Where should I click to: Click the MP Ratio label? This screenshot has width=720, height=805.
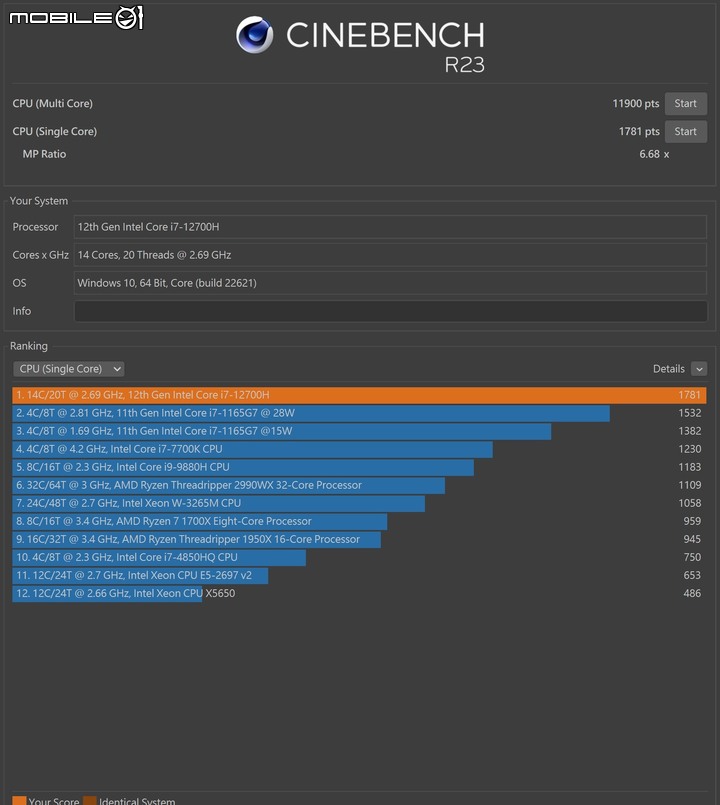point(44,154)
